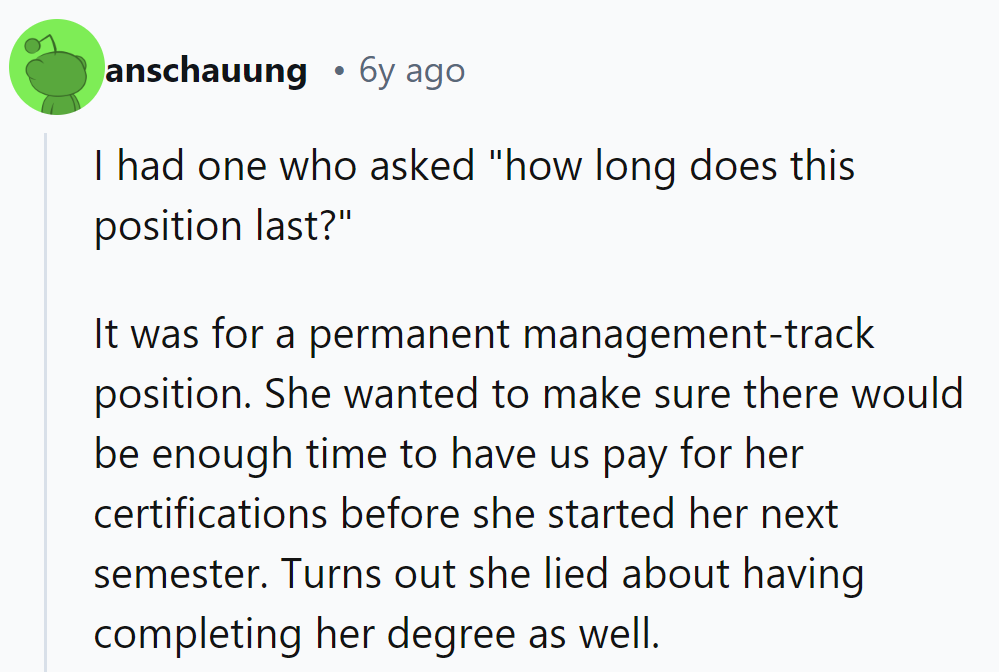This screenshot has height=672, width=999.
Task: Open anschauung's green Snoo avatar
Action: coord(57,67)
